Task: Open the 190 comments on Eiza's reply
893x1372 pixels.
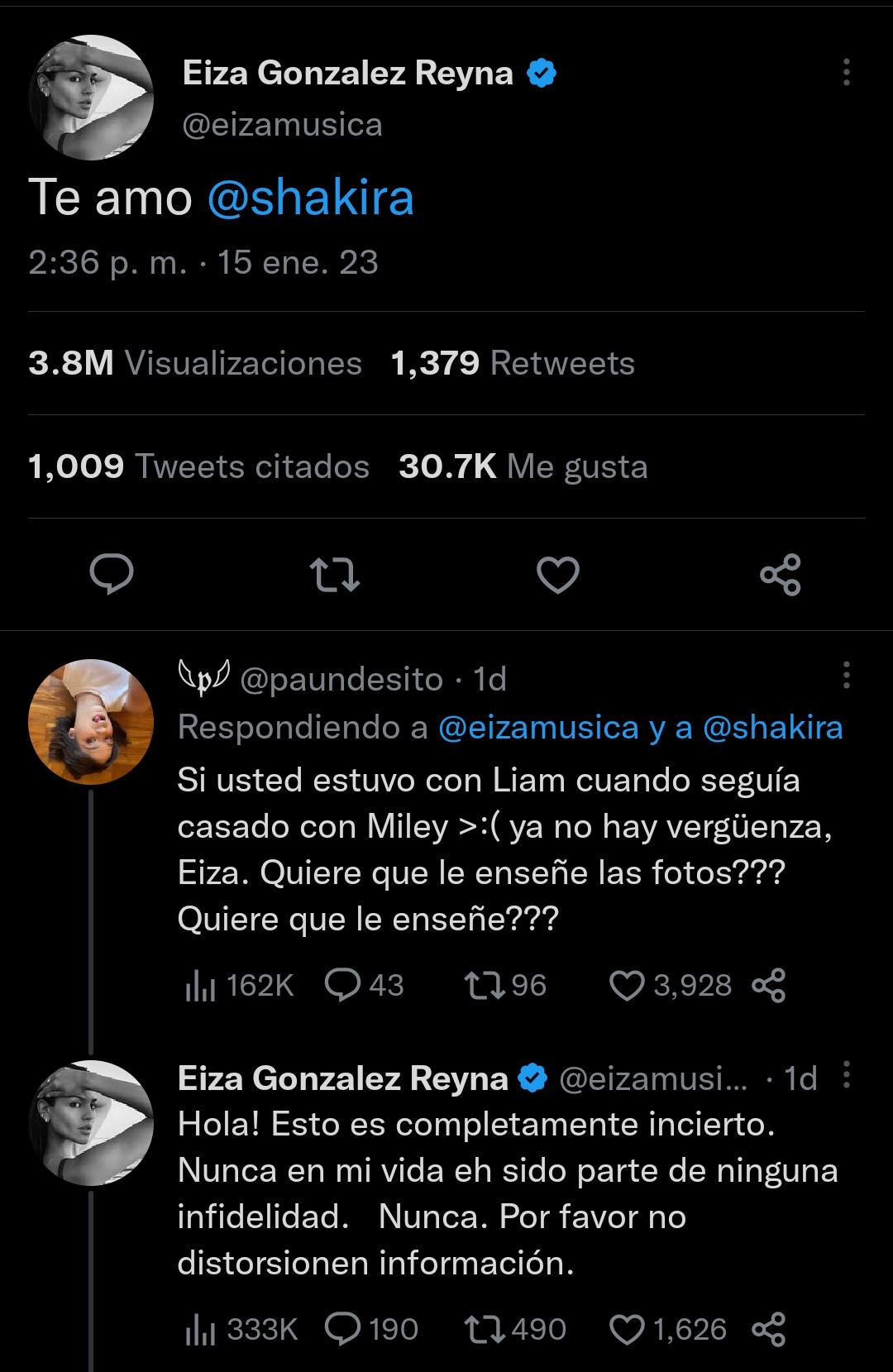Action: (343, 1329)
